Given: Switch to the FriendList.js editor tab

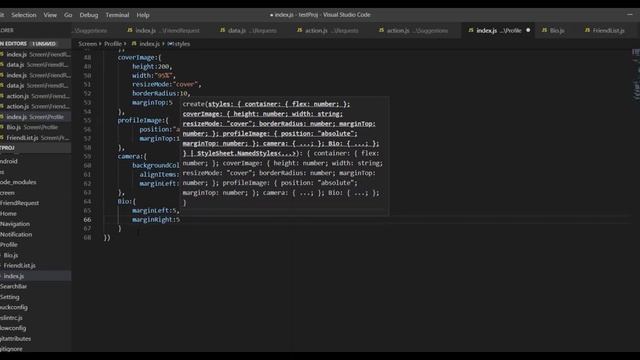Looking at the screenshot, I should click(x=608, y=31).
